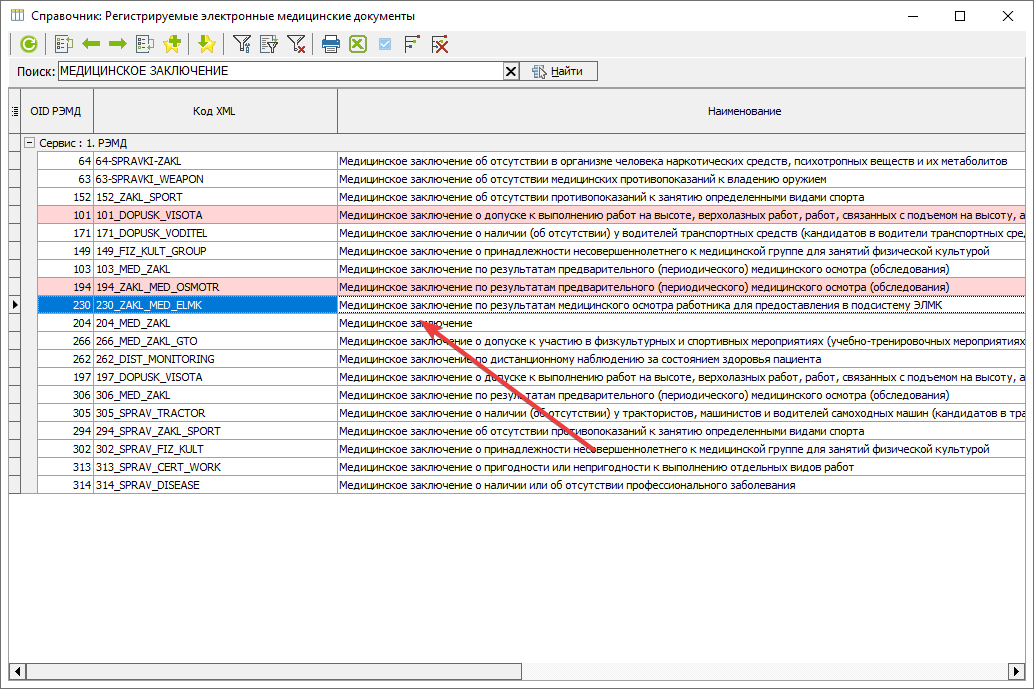Click OID cell 230
This screenshot has width=1034, height=689.
(x=65, y=305)
